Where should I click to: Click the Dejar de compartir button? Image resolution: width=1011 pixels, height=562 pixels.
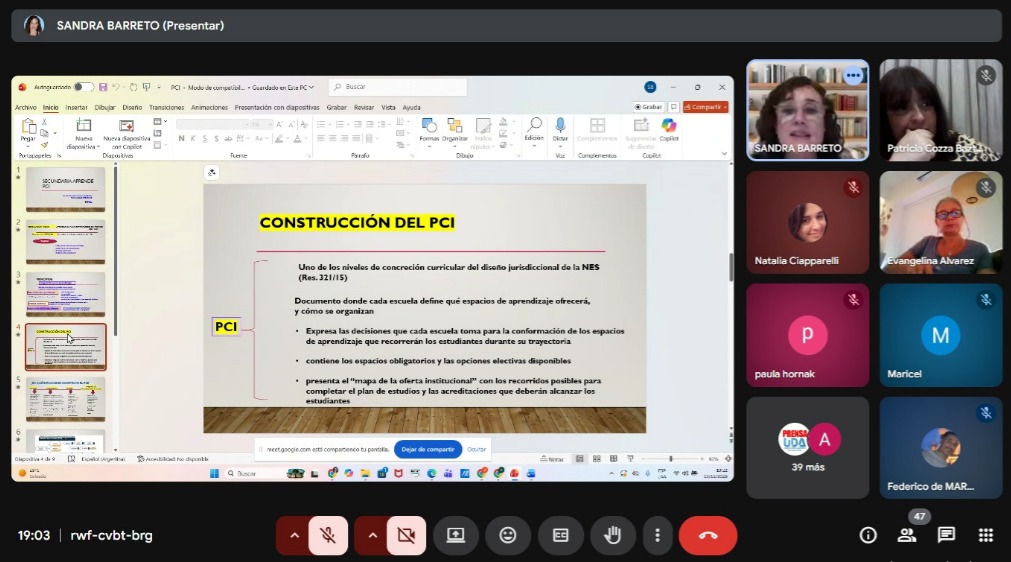[x=428, y=449]
